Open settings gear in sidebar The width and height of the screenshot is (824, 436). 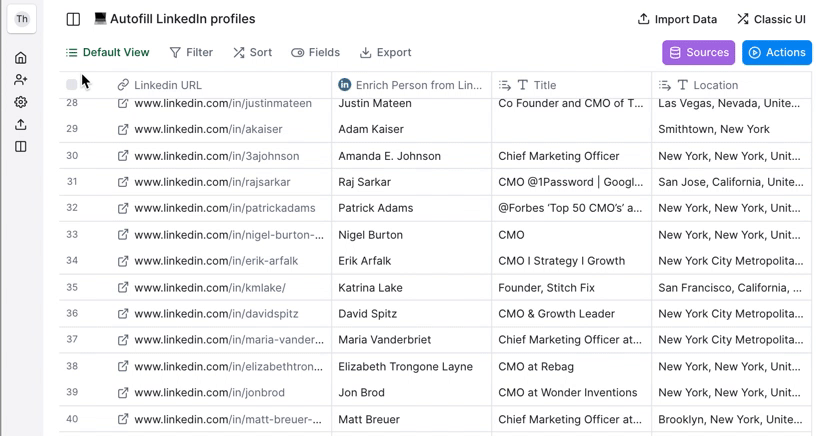[x=20, y=102]
